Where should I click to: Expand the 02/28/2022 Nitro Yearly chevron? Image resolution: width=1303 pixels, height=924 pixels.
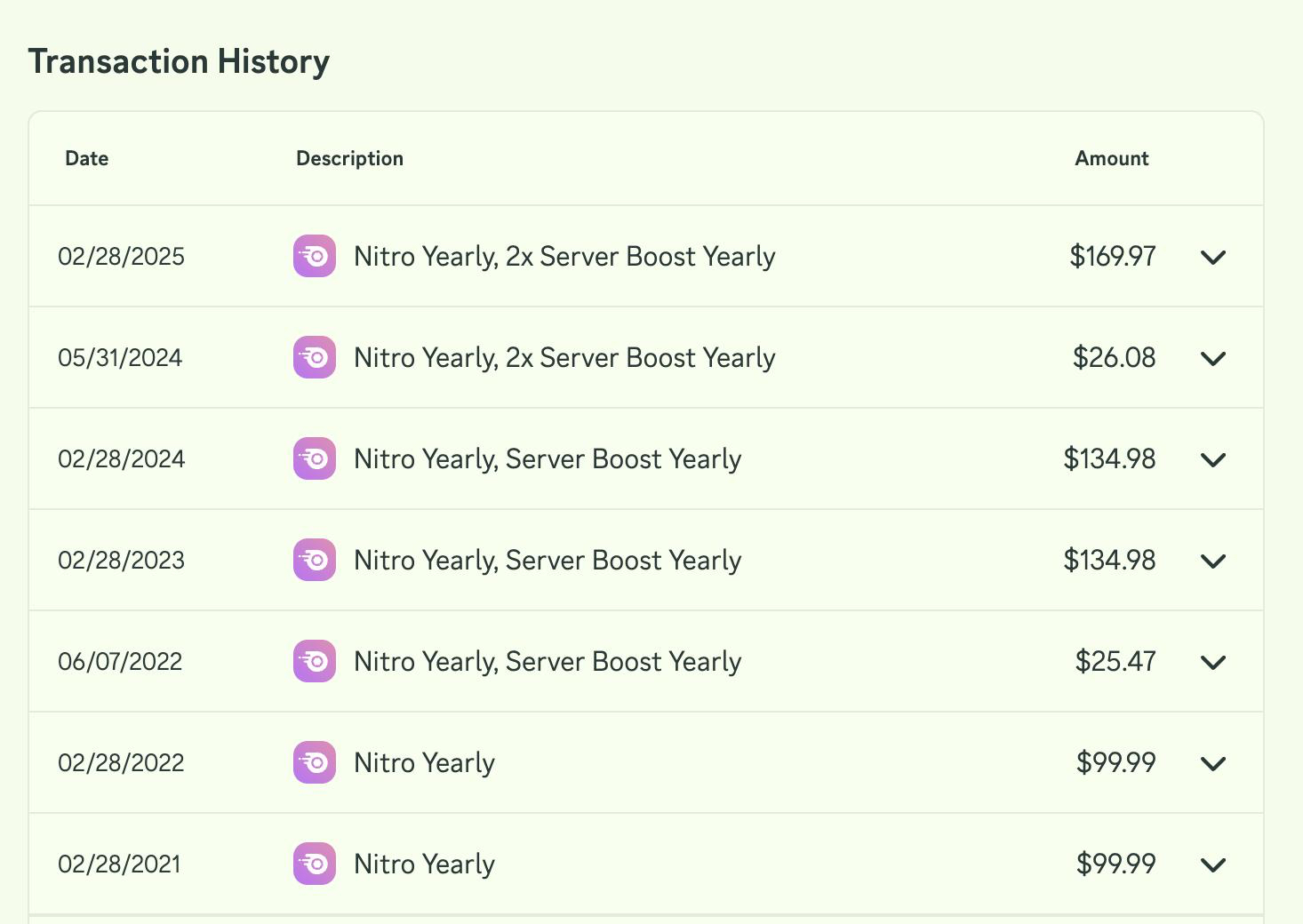pyautogui.click(x=1213, y=763)
